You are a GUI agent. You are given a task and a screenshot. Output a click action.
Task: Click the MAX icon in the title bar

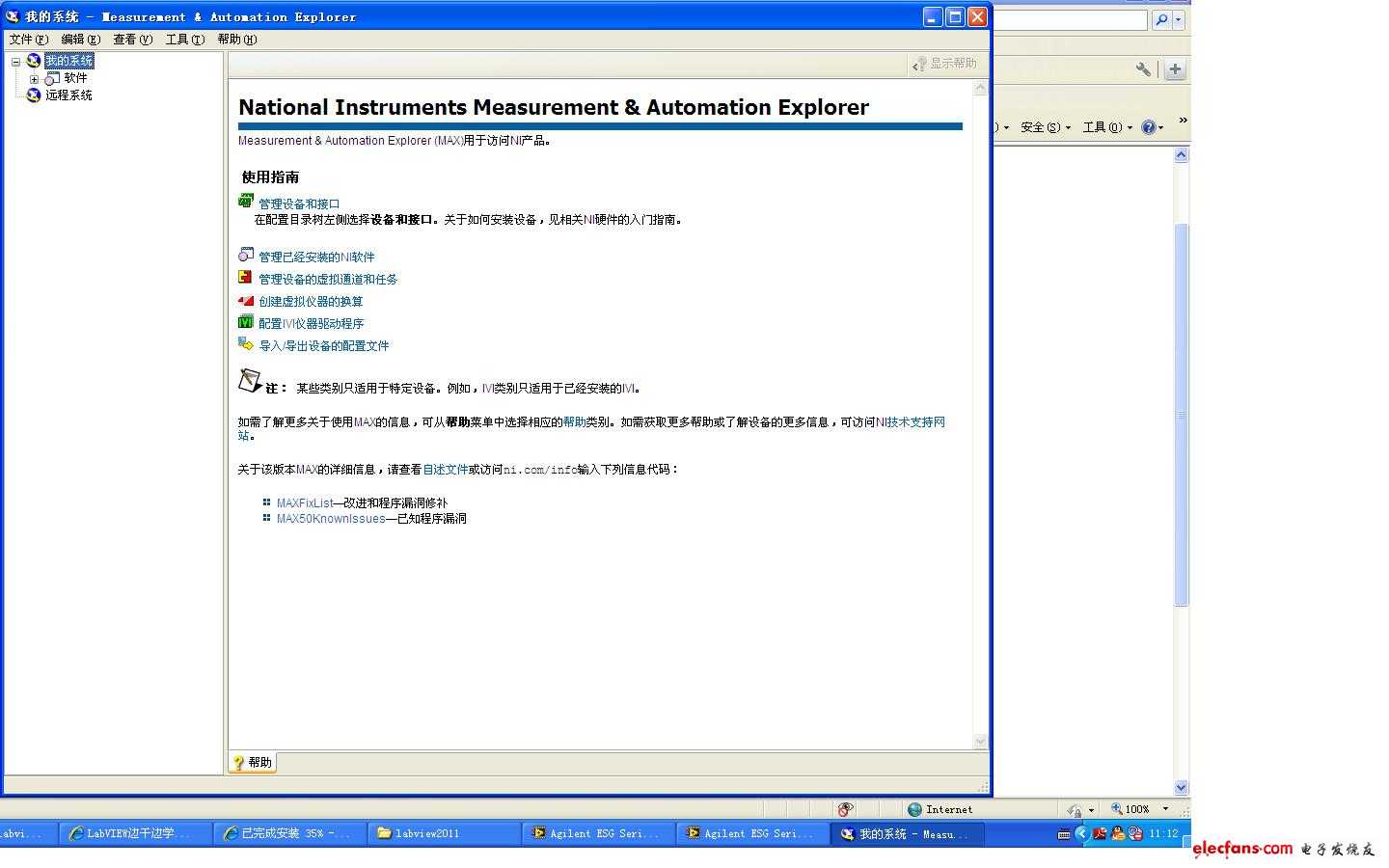click(x=13, y=16)
